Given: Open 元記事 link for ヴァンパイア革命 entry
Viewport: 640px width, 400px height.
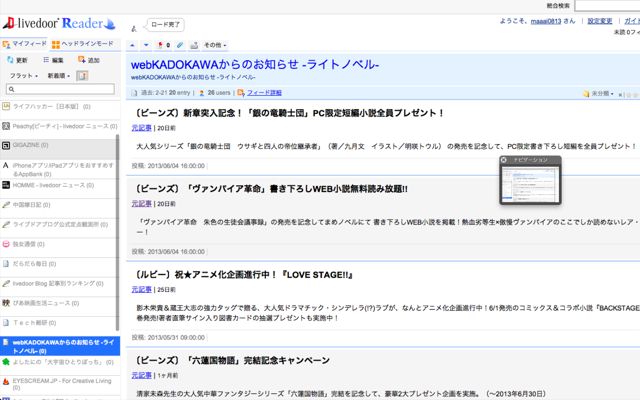Looking at the screenshot, I should [x=142, y=203].
